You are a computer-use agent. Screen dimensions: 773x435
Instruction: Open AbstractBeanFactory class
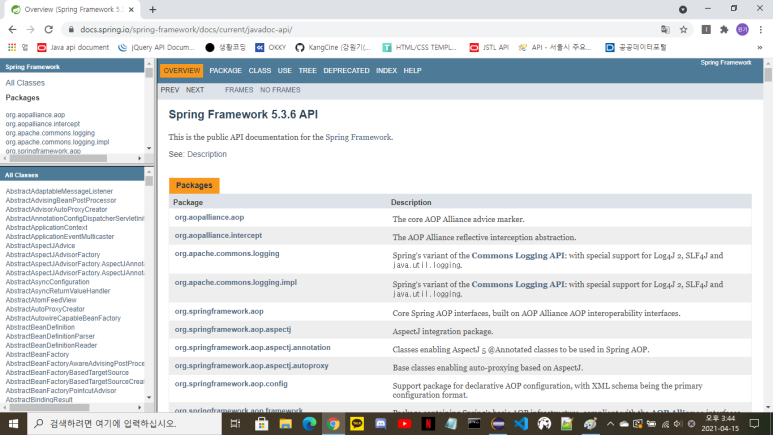click(x=37, y=354)
